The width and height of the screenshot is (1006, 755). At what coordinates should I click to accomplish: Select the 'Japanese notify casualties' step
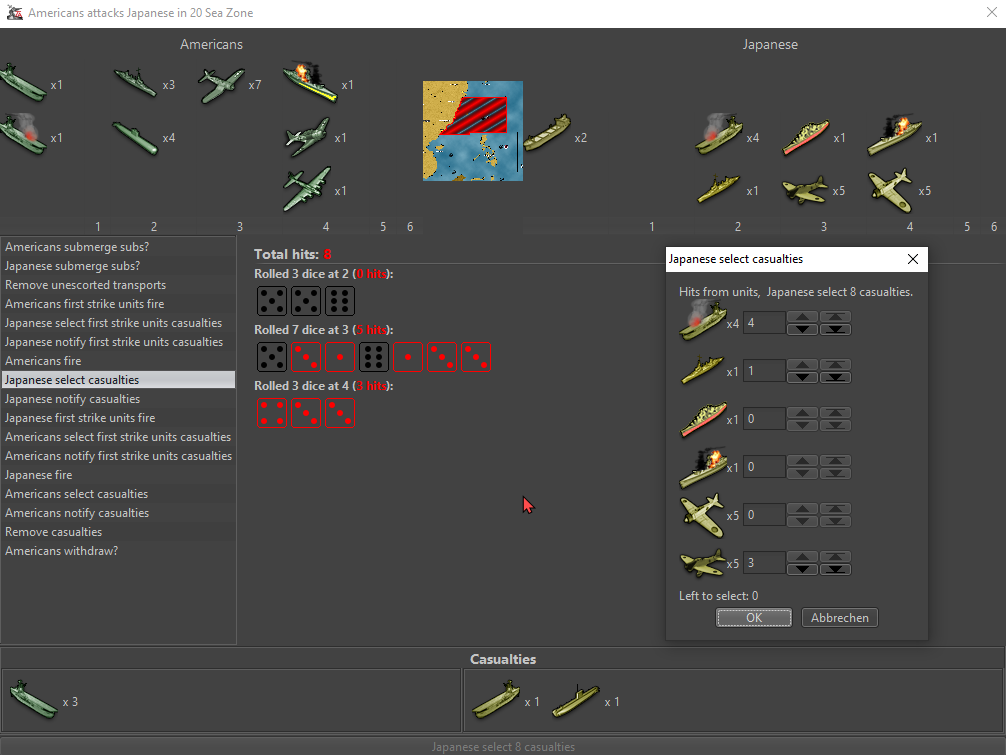point(119,399)
